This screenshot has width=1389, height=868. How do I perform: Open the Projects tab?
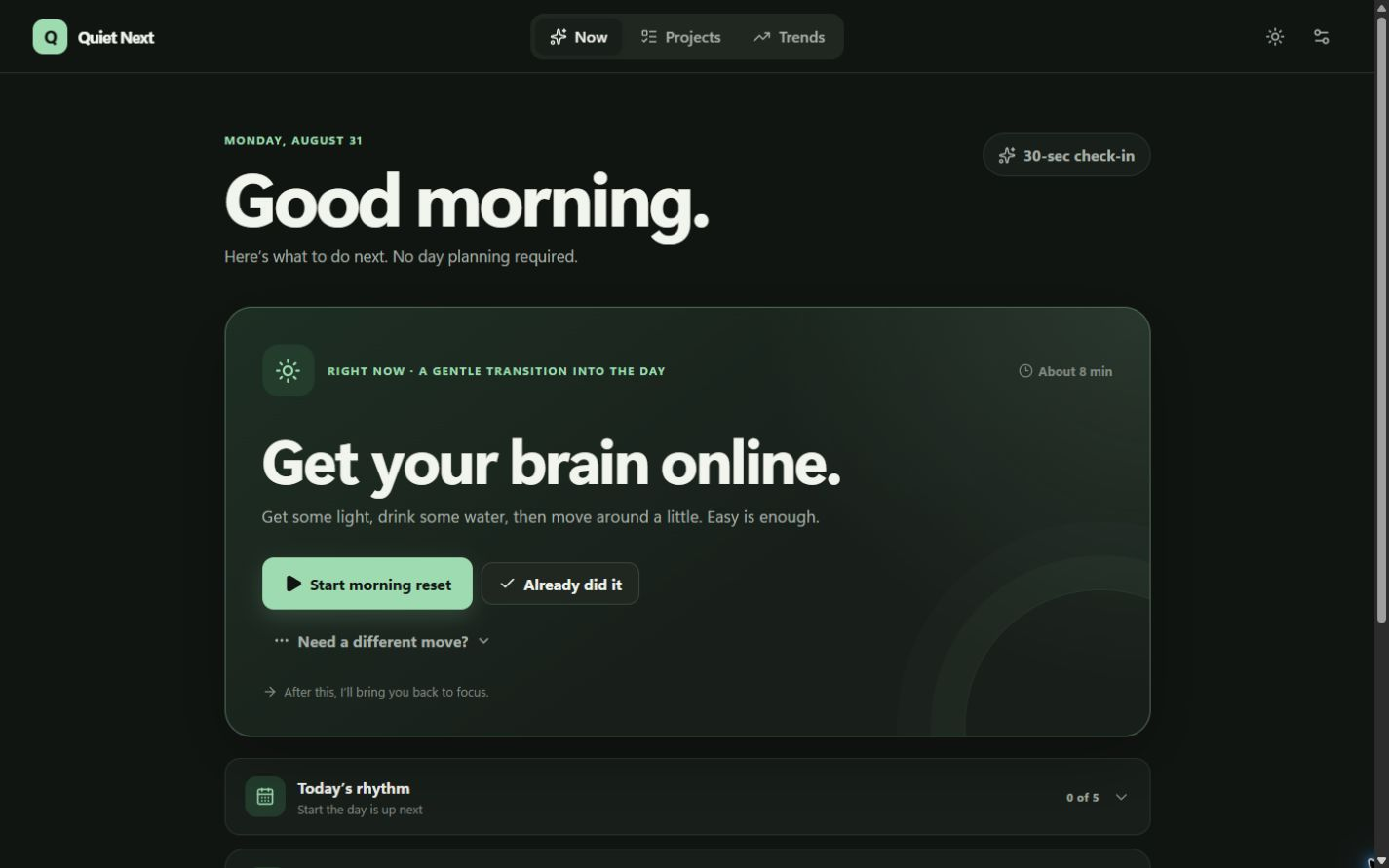pyautogui.click(x=680, y=37)
